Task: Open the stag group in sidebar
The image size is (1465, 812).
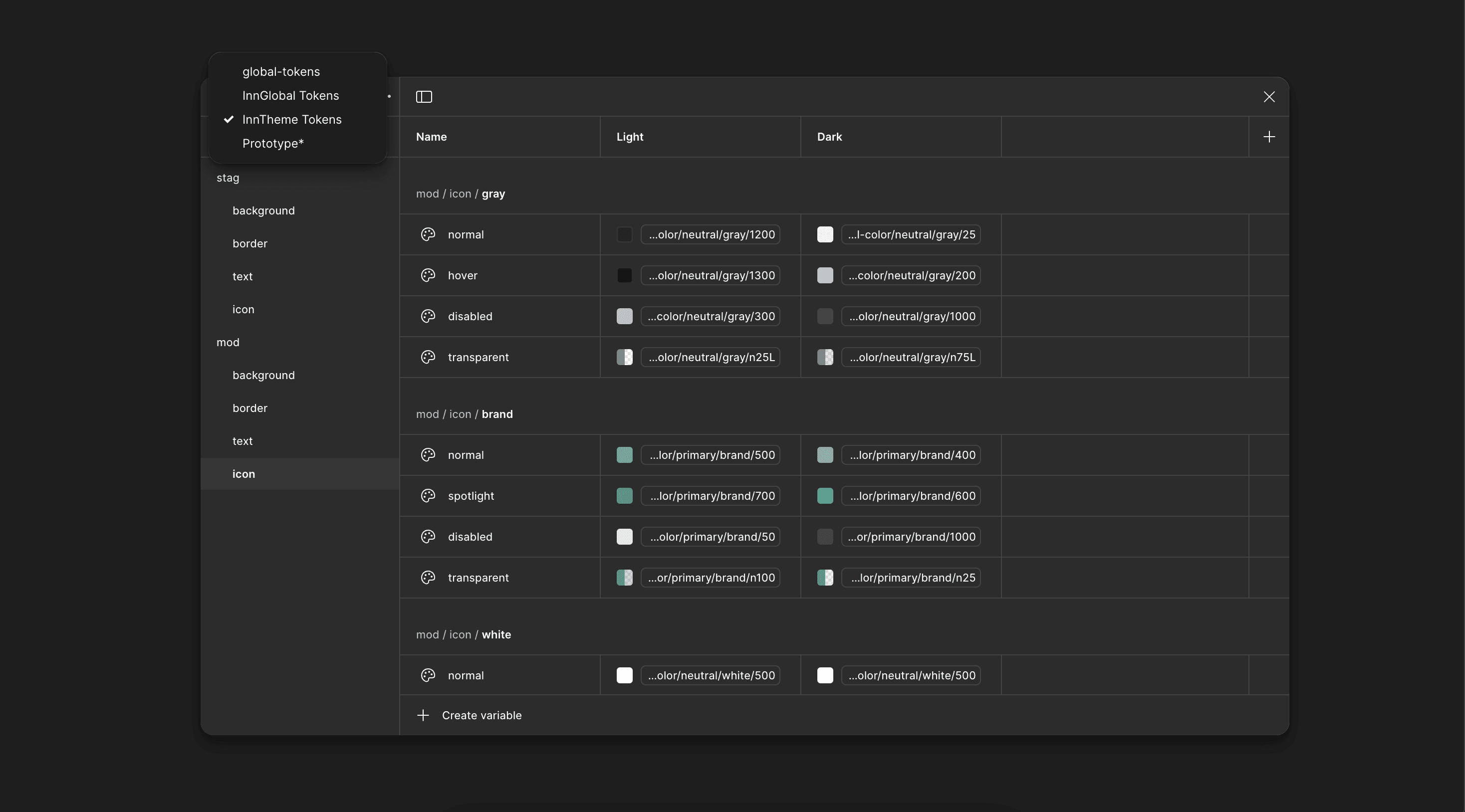Action: [x=228, y=178]
